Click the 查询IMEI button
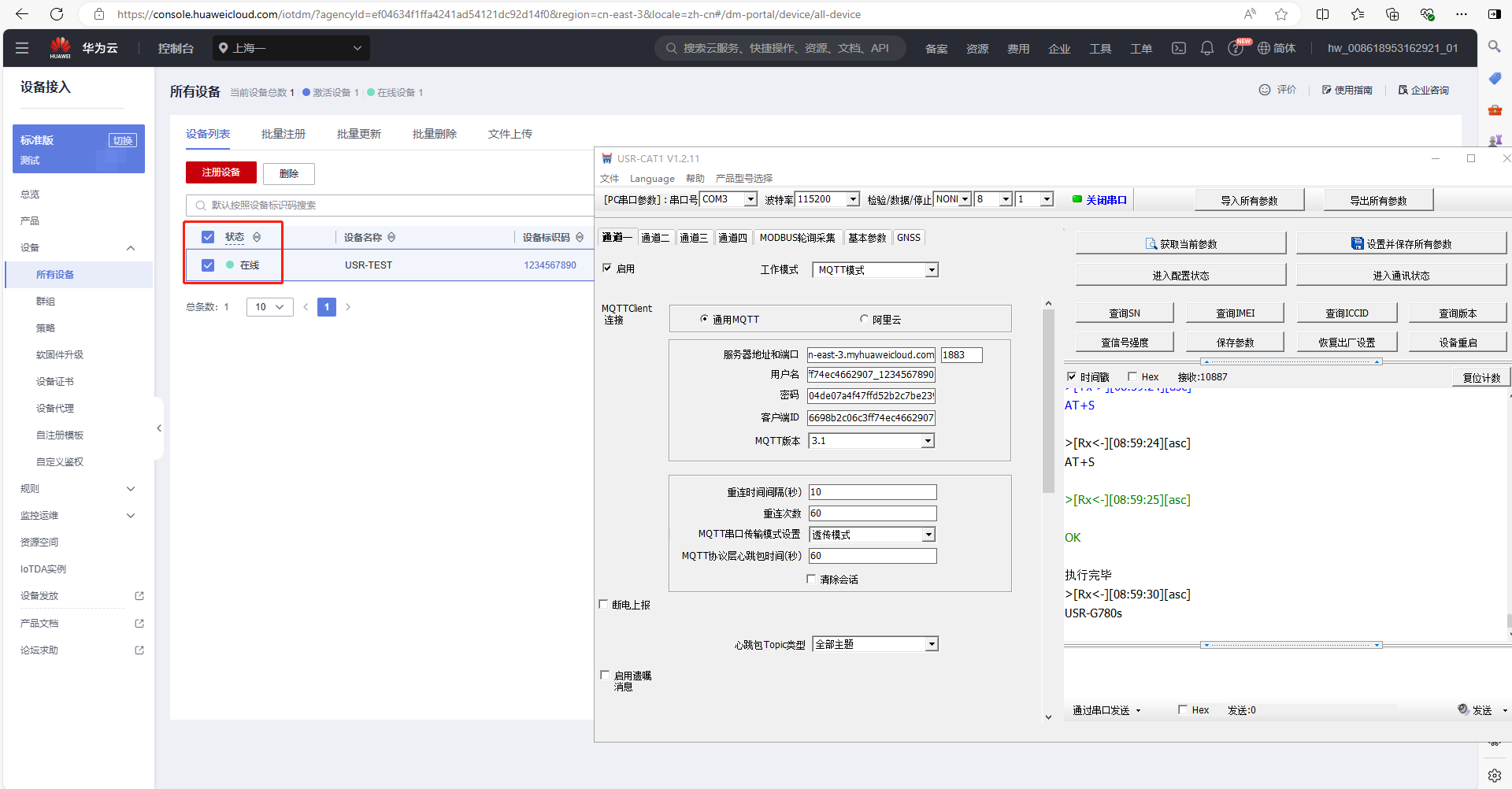The image size is (1512, 789). click(1235, 313)
